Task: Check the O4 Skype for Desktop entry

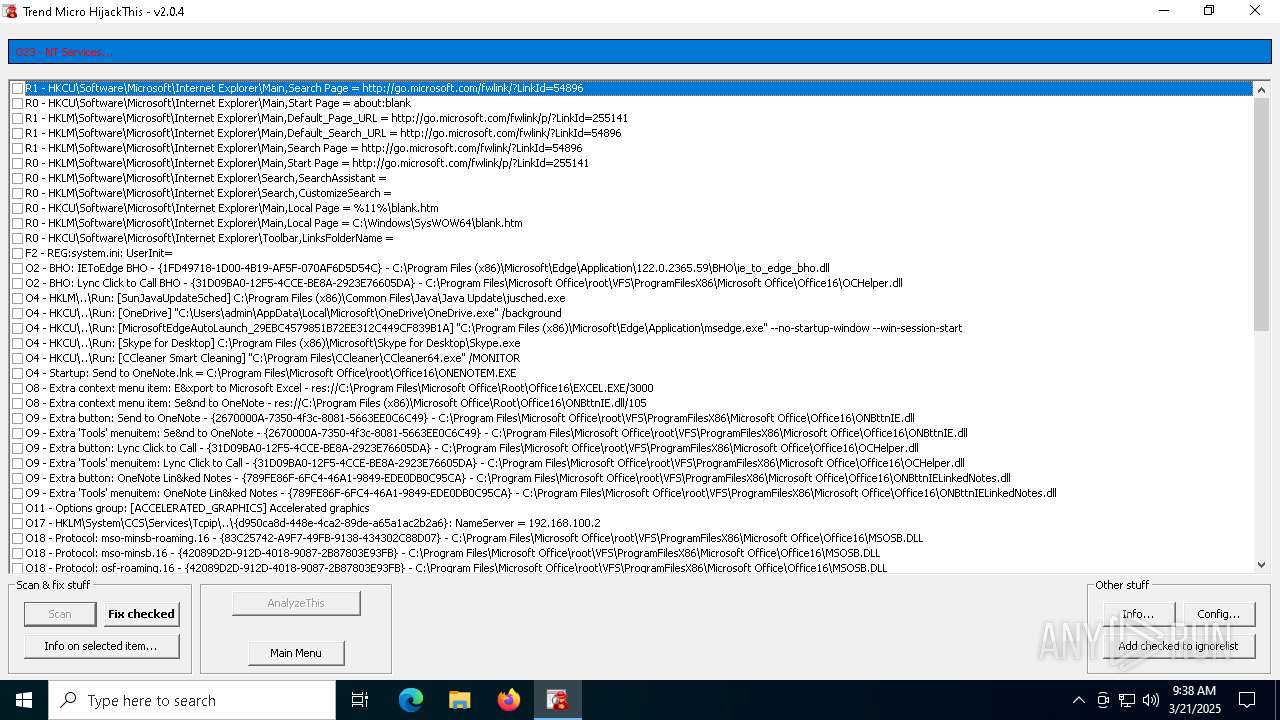Action: pyautogui.click(x=18, y=343)
